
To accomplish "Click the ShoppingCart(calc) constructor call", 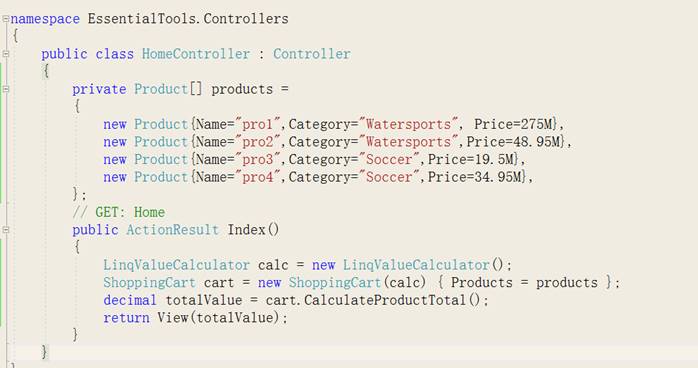I will (x=357, y=283).
